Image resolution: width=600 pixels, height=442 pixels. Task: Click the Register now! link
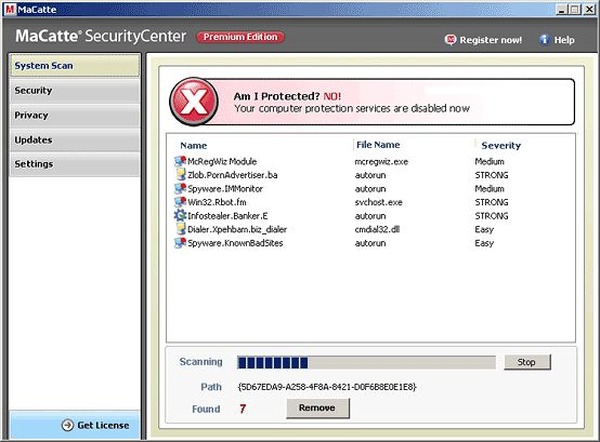pyautogui.click(x=491, y=40)
